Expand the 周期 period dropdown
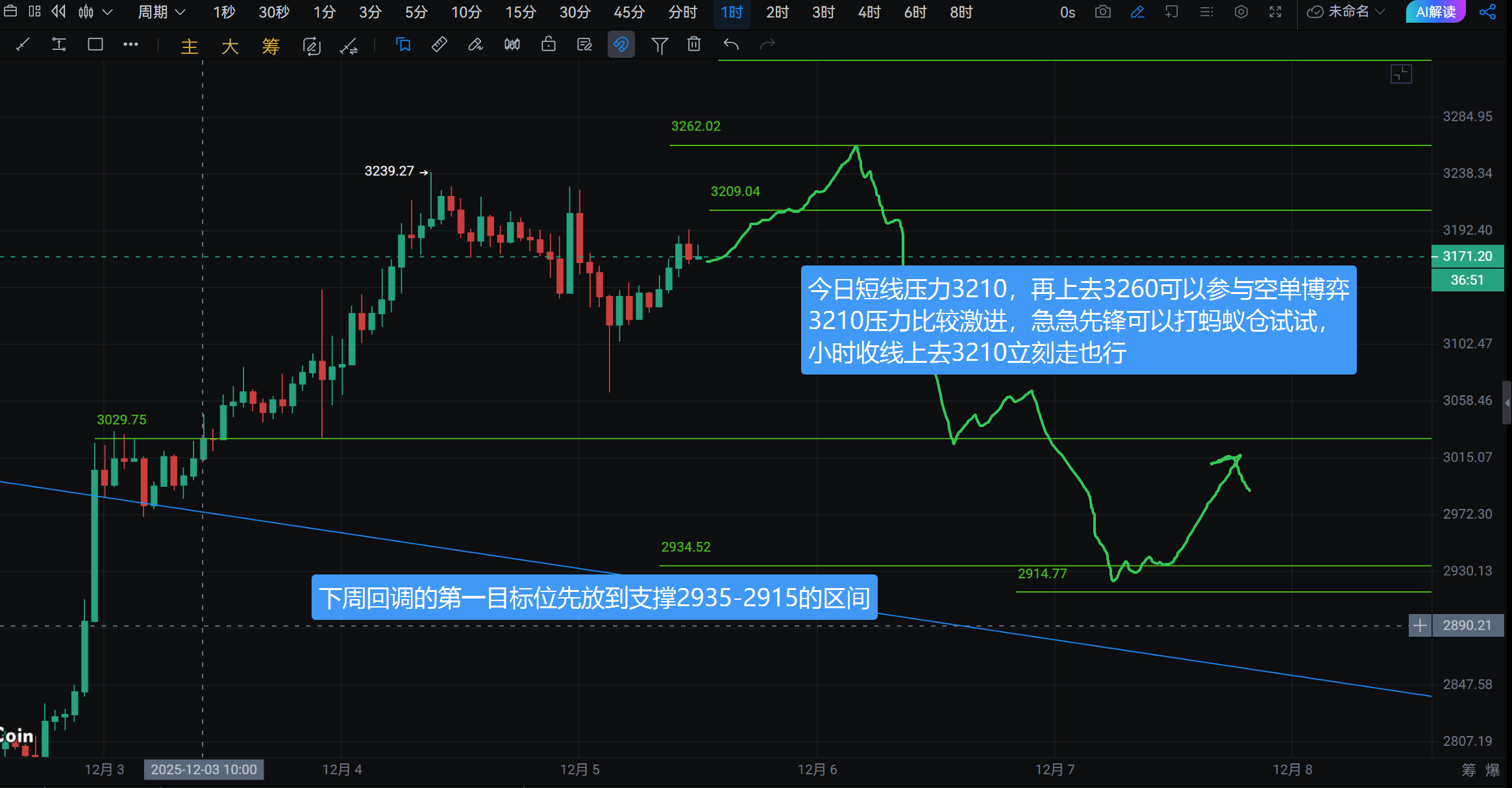Image resolution: width=1512 pixels, height=788 pixels. 161,12
